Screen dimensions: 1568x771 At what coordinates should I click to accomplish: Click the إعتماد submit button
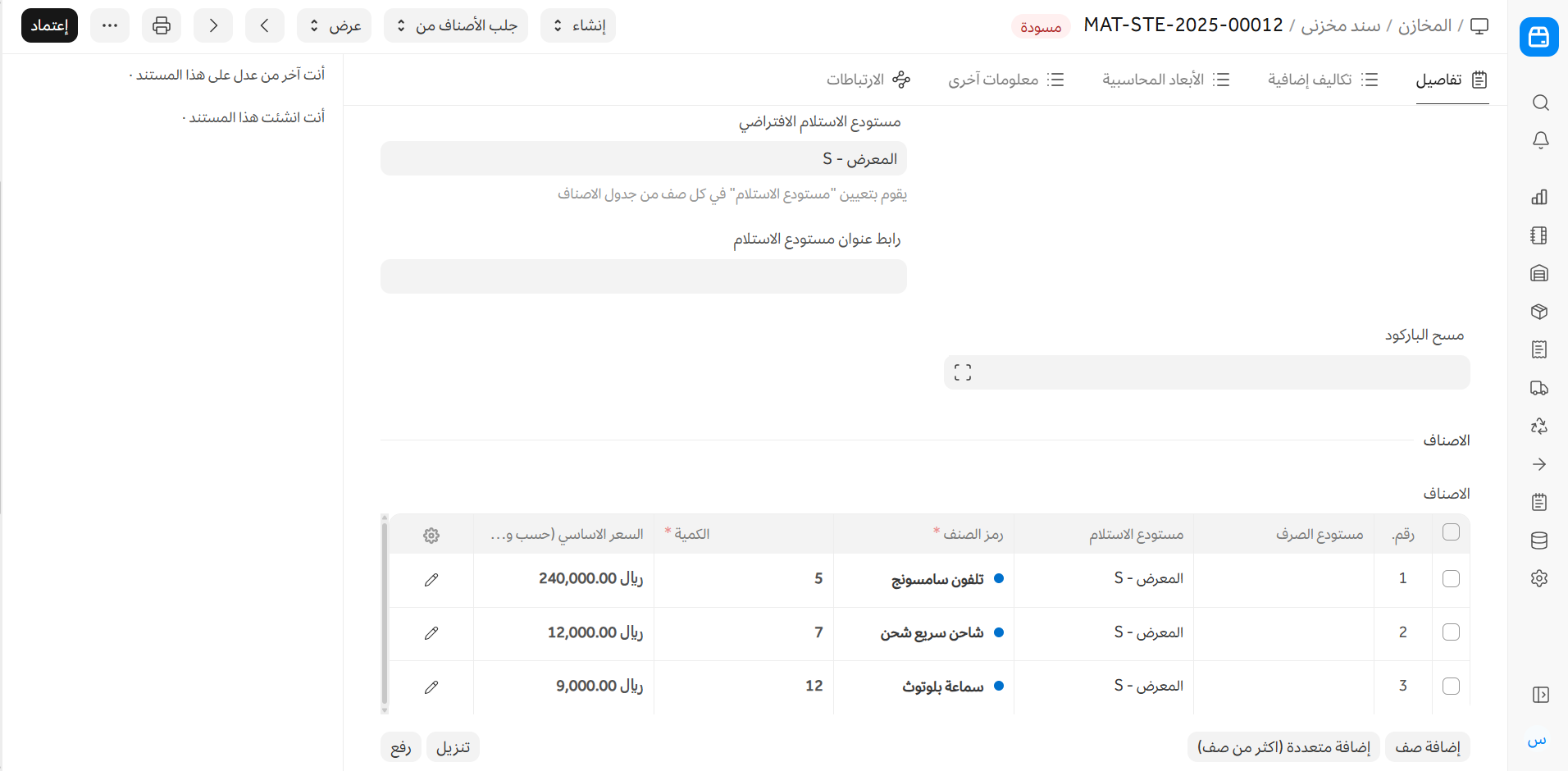tap(49, 25)
